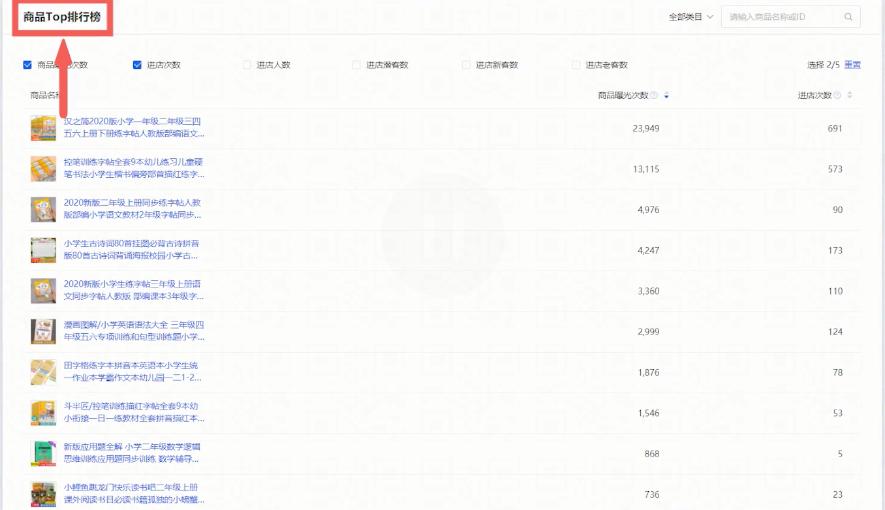
Task: Click thumbnail of 小鲤鱼跳龙门 product
Action: click(x=43, y=494)
